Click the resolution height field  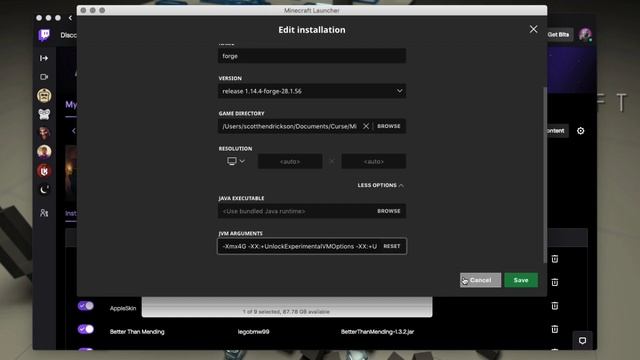point(373,161)
